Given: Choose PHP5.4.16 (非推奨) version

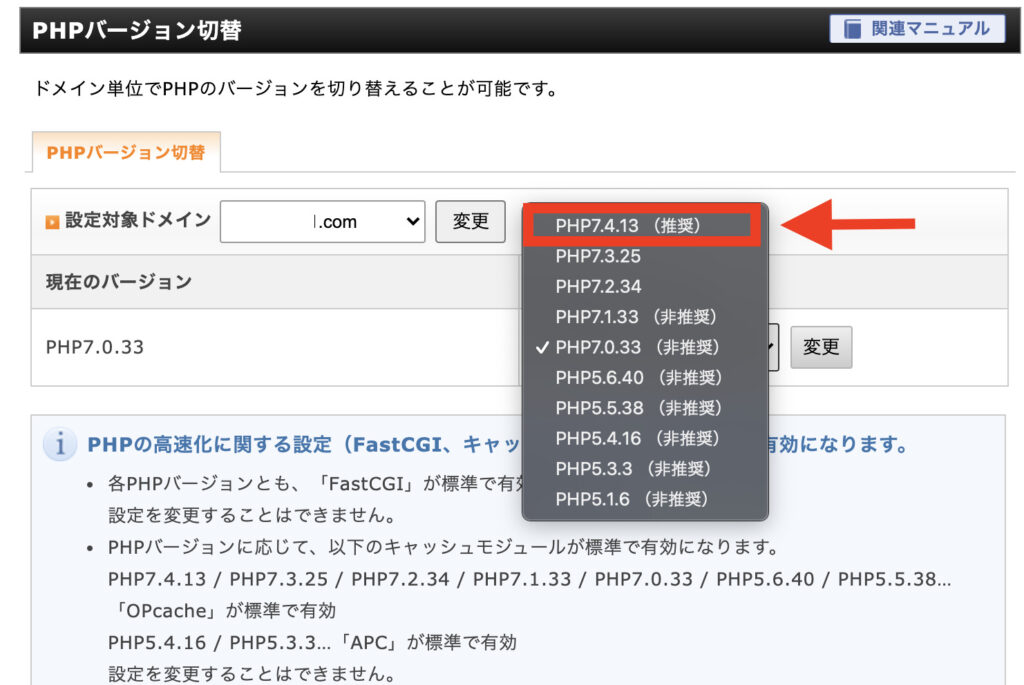Looking at the screenshot, I should [637, 438].
